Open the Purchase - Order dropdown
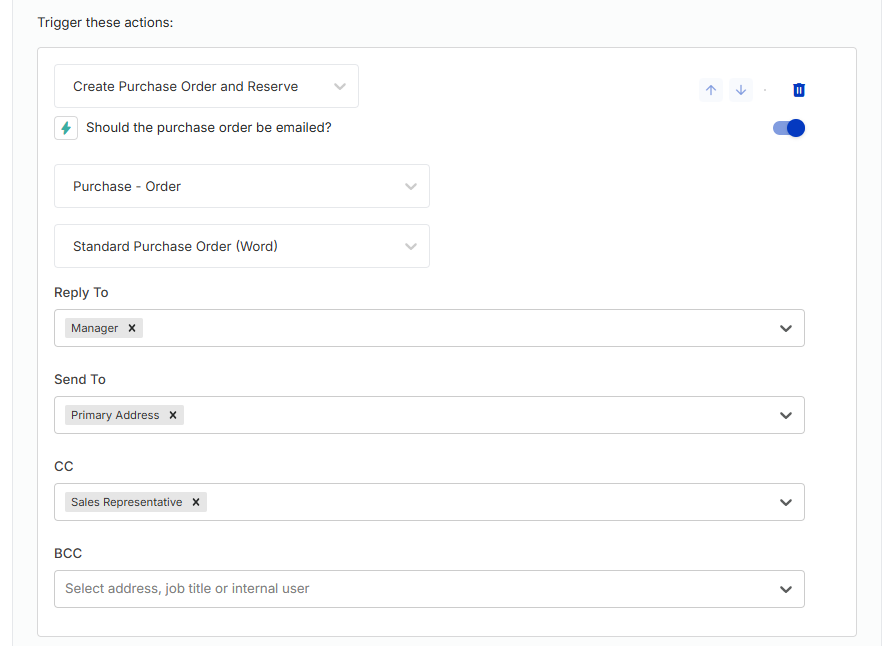The height and width of the screenshot is (646, 890). pos(242,186)
